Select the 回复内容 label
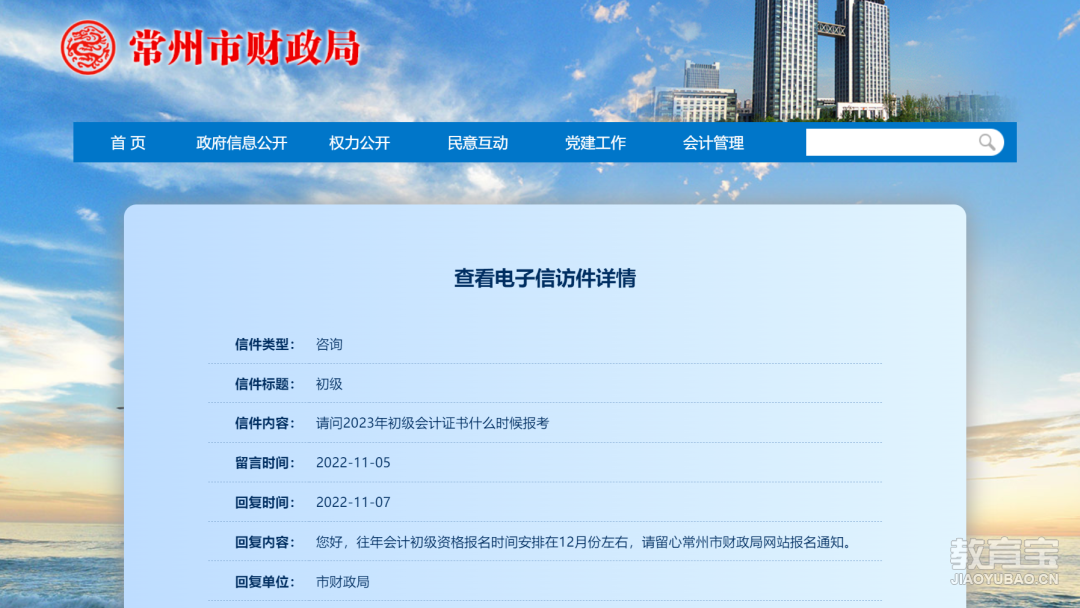 pos(264,543)
